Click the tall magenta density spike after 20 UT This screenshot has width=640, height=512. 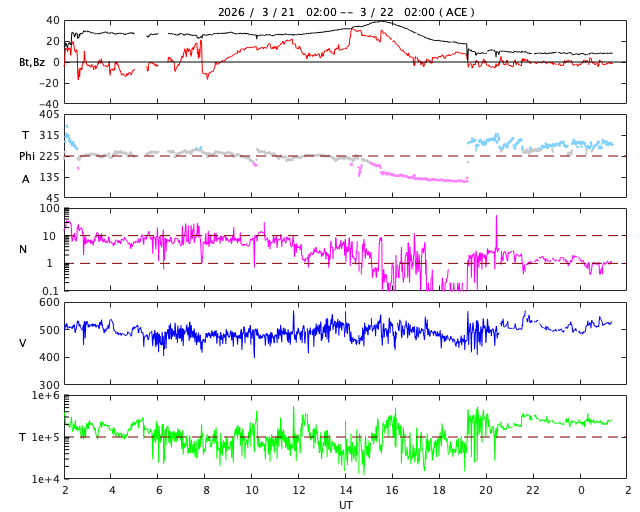pyautogui.click(x=496, y=220)
